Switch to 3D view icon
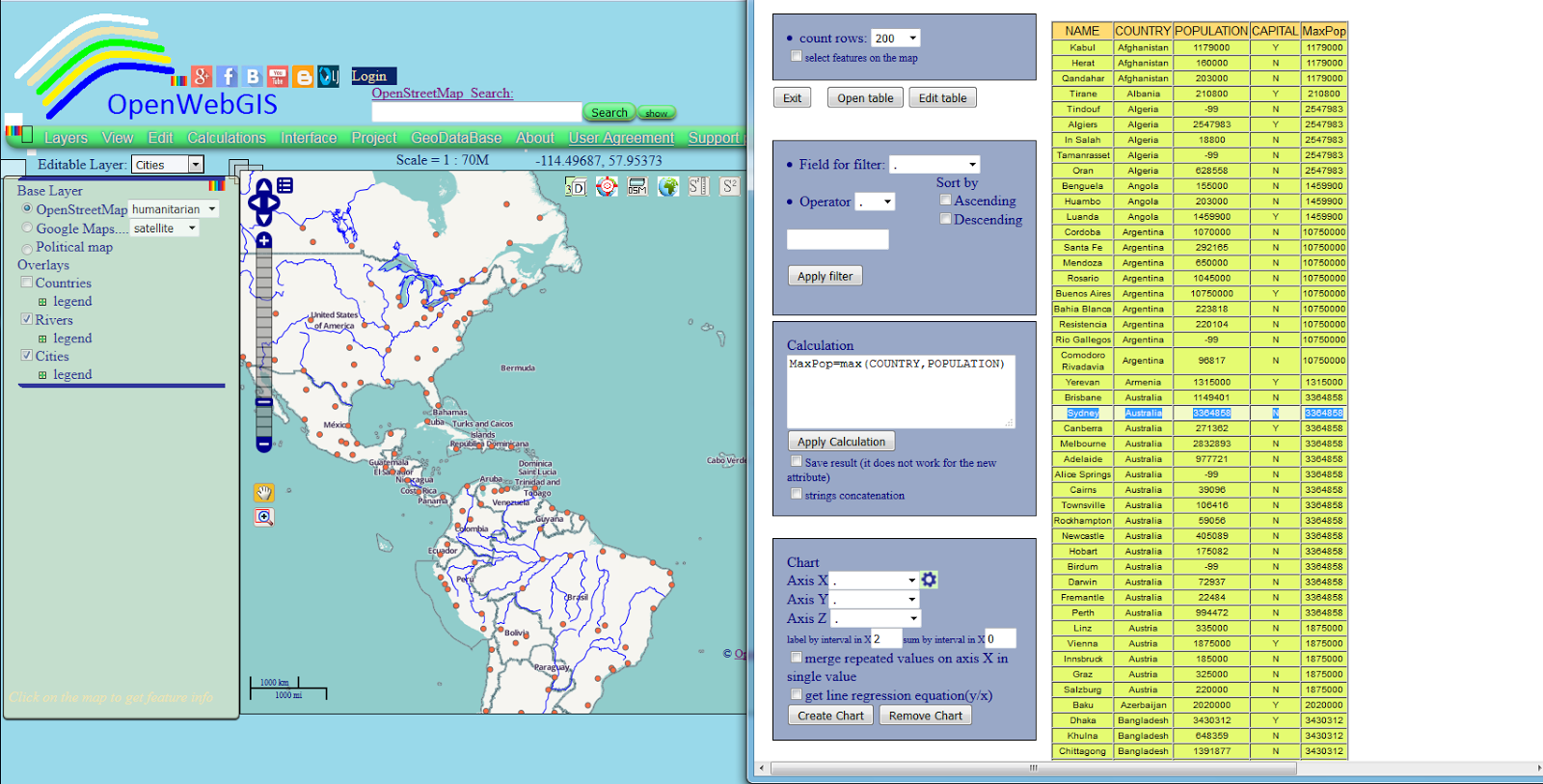The height and width of the screenshot is (784, 1543). point(576,186)
